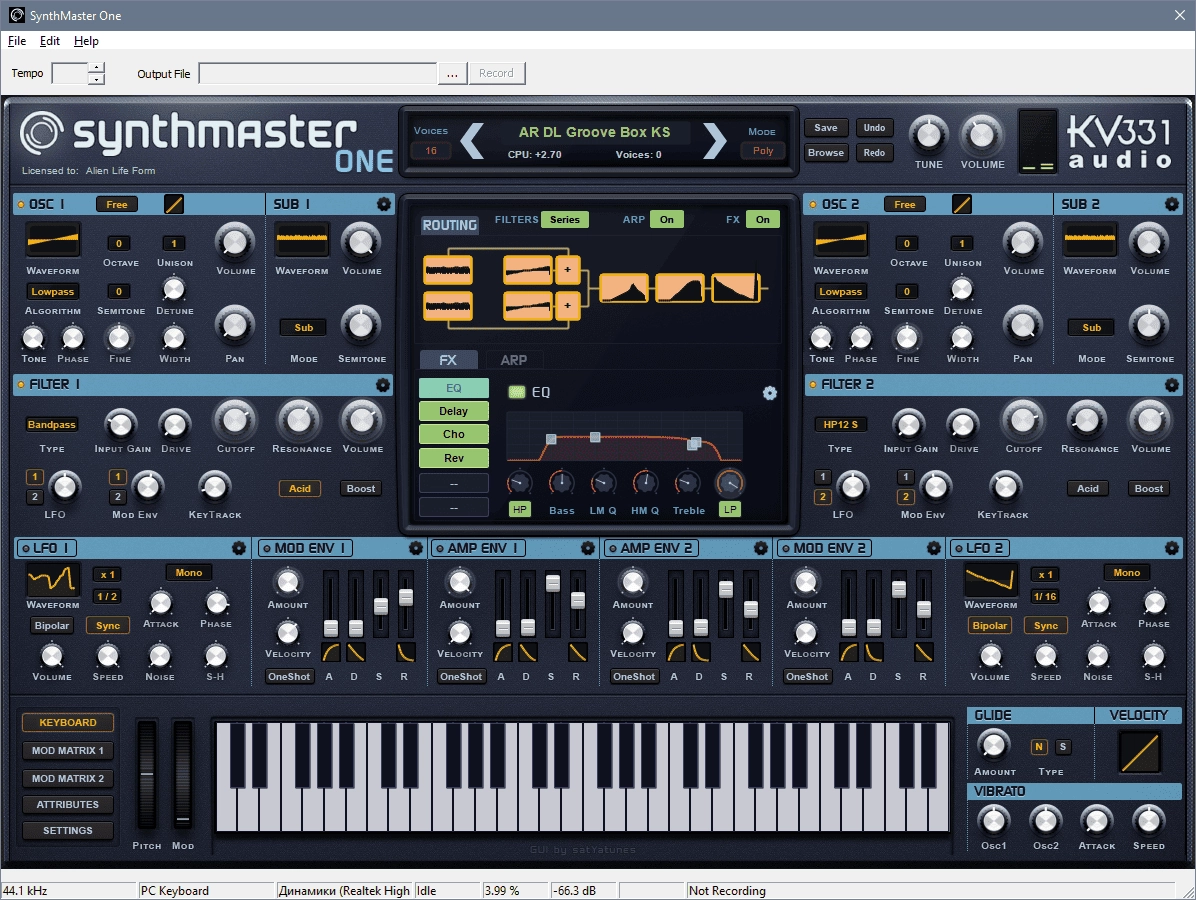Image resolution: width=1196 pixels, height=900 pixels.
Task: Select LFO 1 waveform display
Action: (53, 580)
